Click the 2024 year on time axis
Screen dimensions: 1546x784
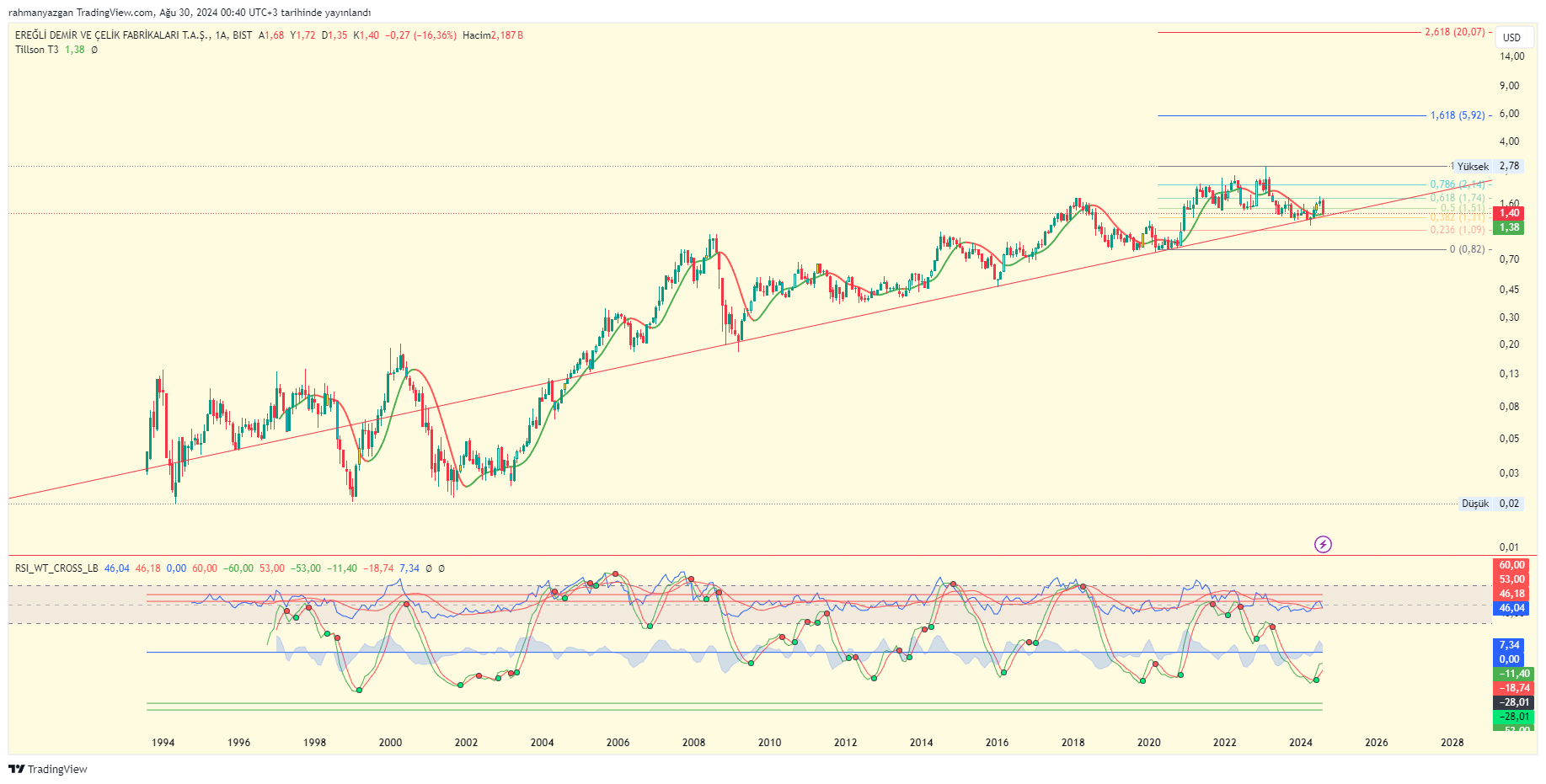1300,743
